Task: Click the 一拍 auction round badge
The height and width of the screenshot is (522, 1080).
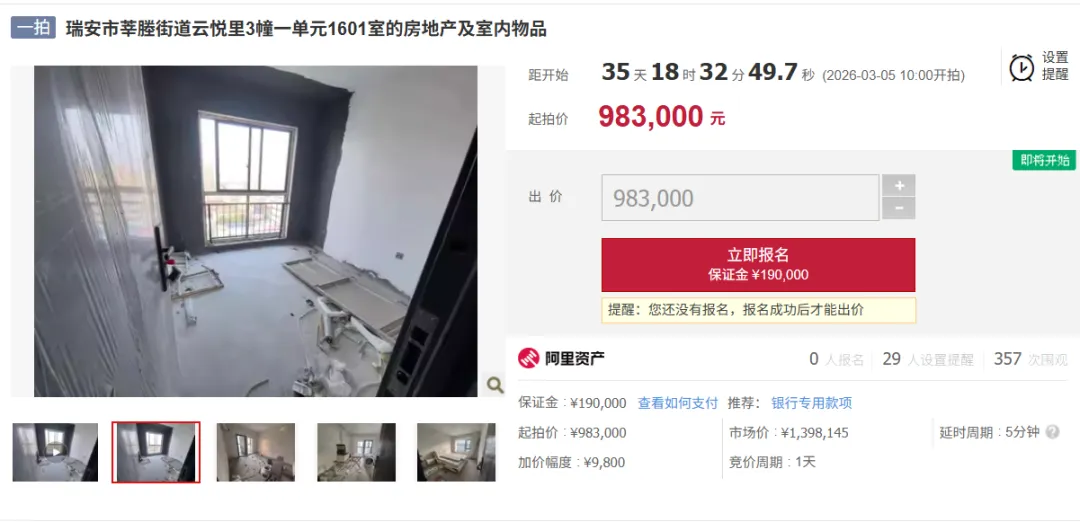Action: [33, 28]
